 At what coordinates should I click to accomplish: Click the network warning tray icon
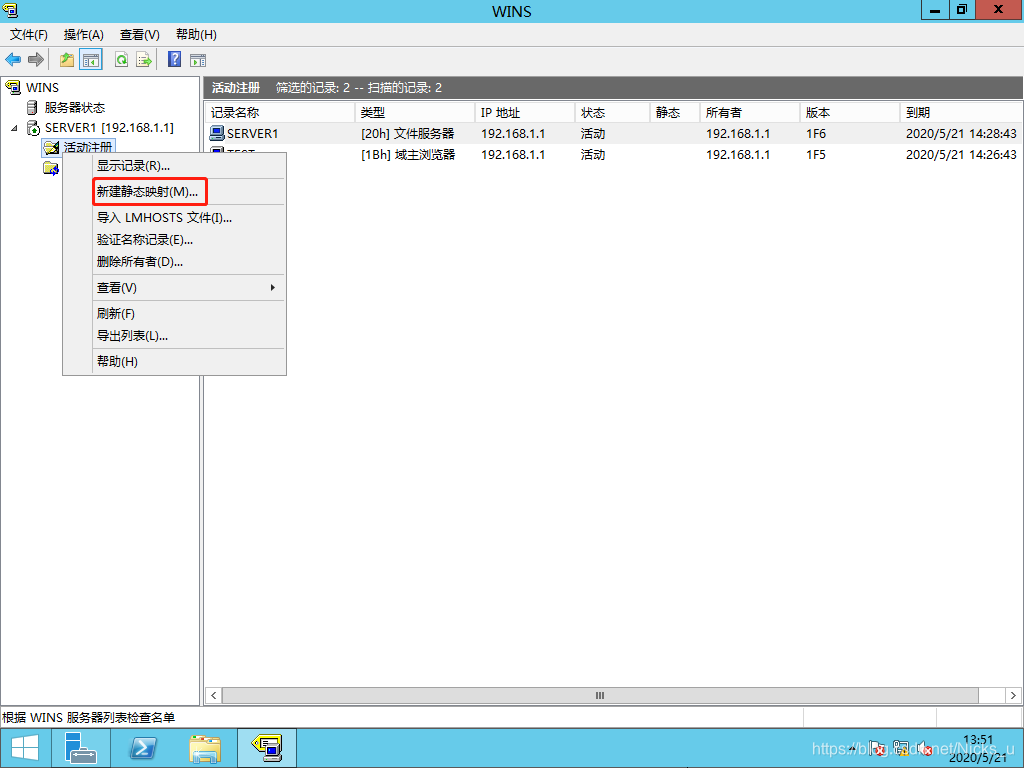[x=901, y=749]
